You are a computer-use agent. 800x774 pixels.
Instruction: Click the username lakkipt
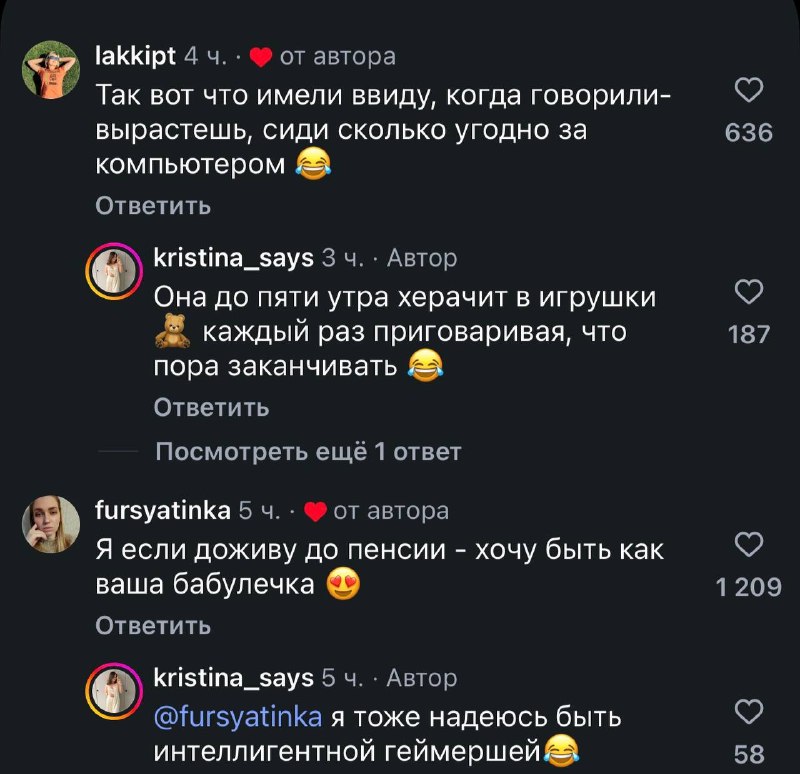[x=136, y=55]
